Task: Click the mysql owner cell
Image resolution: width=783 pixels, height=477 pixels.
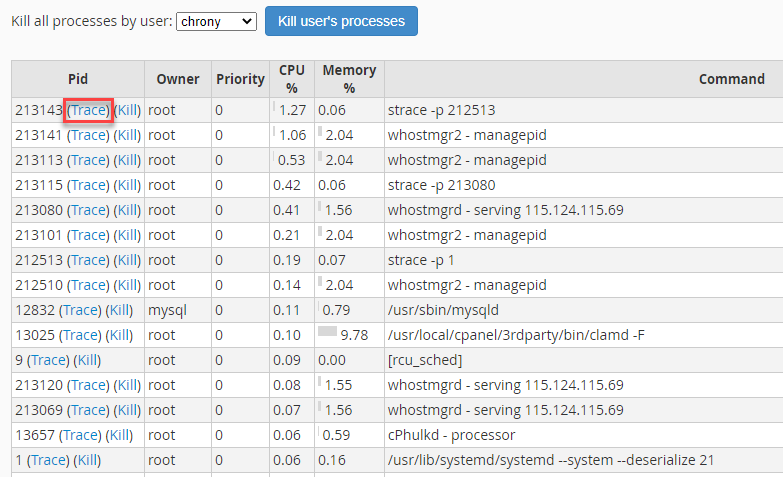Action: coord(178,310)
